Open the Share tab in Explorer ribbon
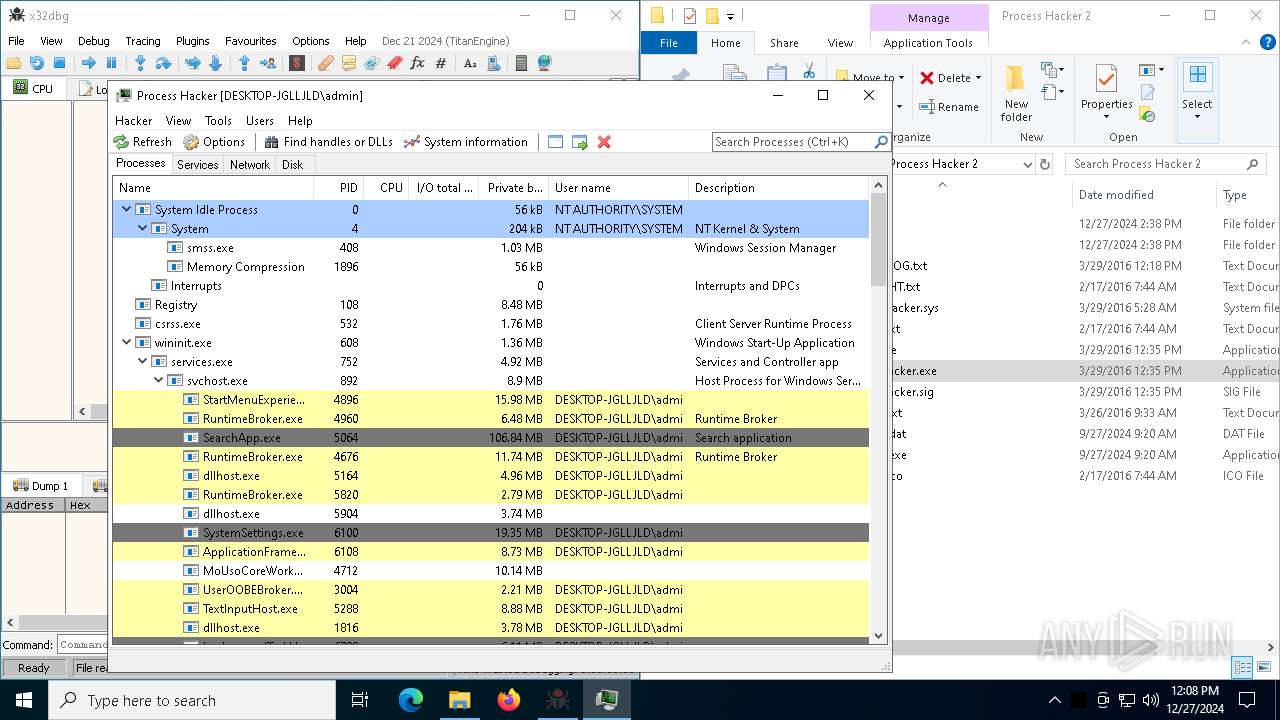1280x720 pixels. point(784,43)
